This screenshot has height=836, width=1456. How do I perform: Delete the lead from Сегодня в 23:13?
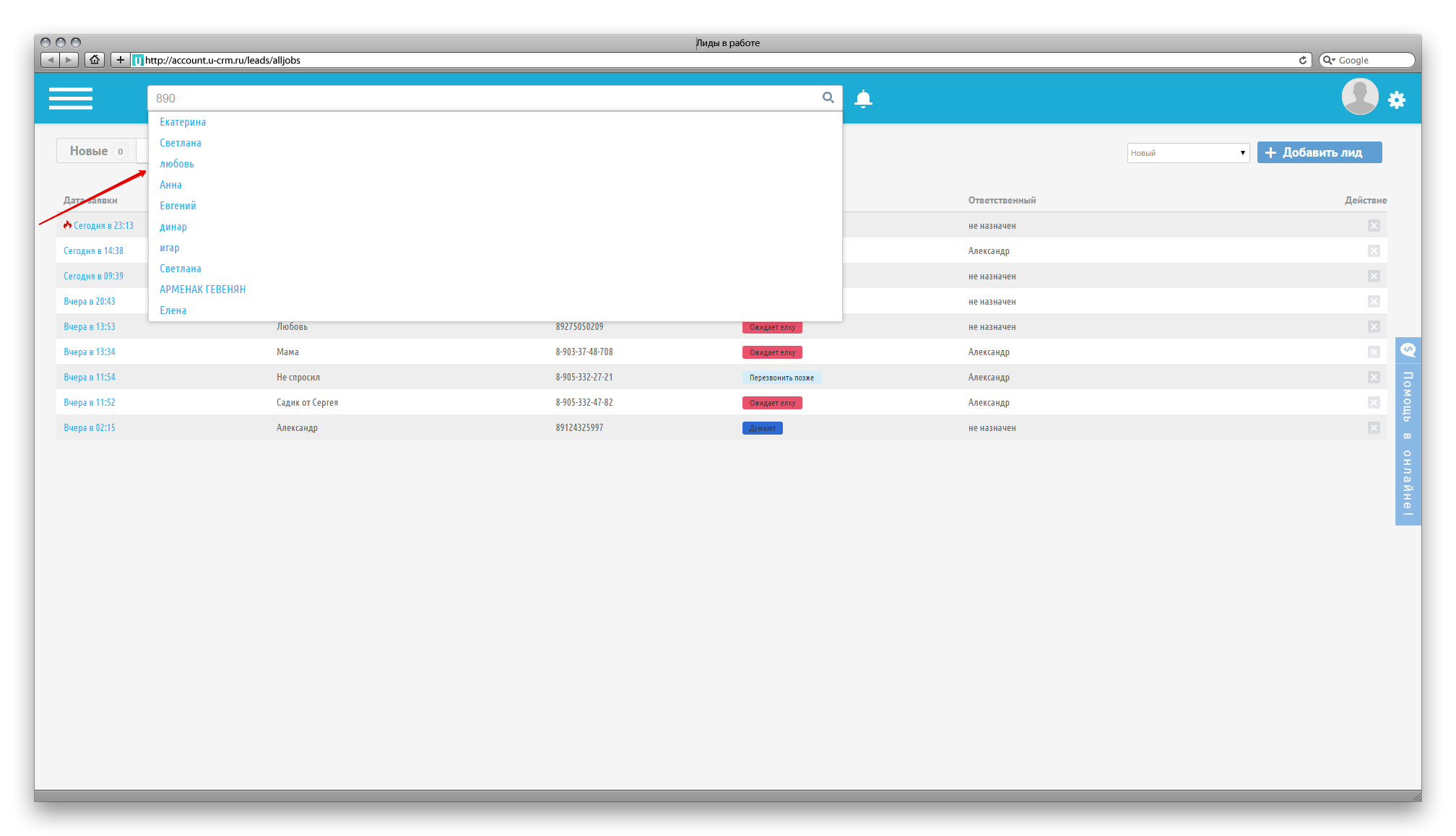(x=1374, y=226)
